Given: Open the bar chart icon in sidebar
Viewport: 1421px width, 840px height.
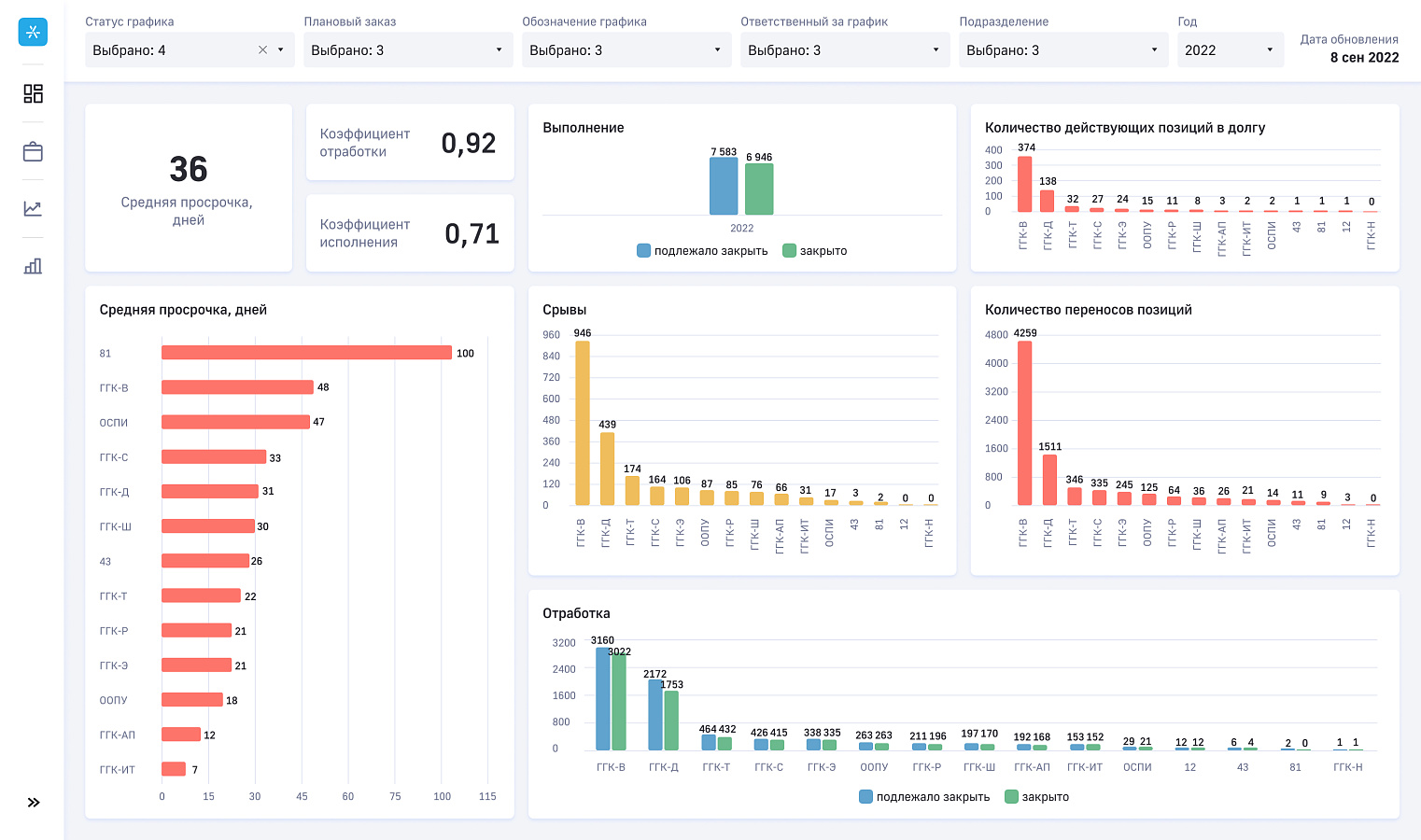Looking at the screenshot, I should pos(33,266).
